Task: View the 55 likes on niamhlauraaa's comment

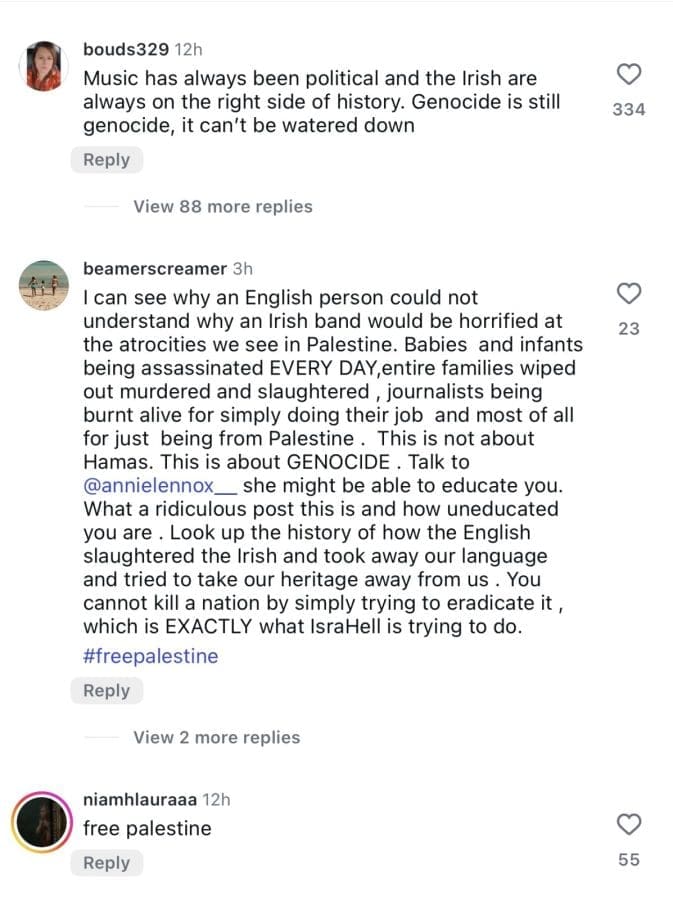Action: [x=629, y=857]
